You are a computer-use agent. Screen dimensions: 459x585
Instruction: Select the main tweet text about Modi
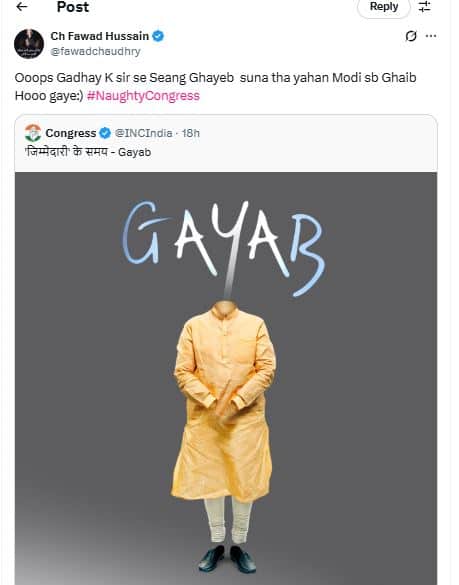(216, 87)
